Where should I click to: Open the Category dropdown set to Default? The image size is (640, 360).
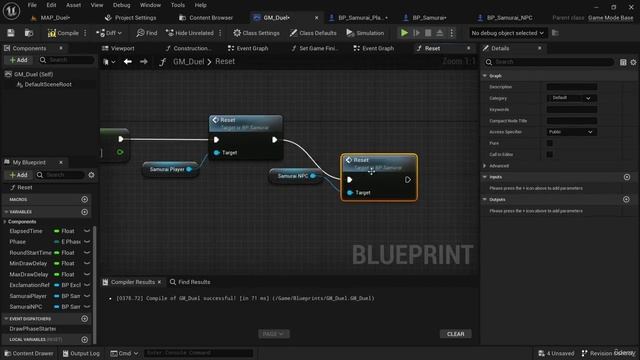(571, 98)
